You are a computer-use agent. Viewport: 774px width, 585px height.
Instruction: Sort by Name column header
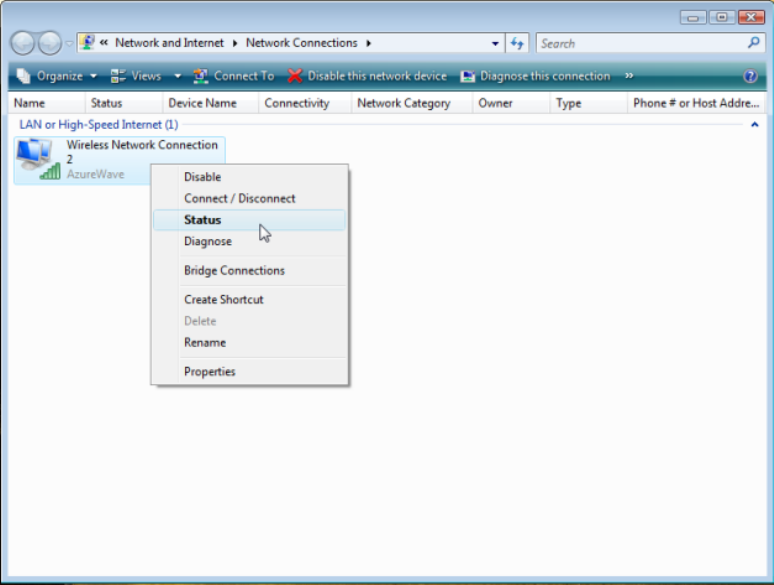tap(46, 103)
